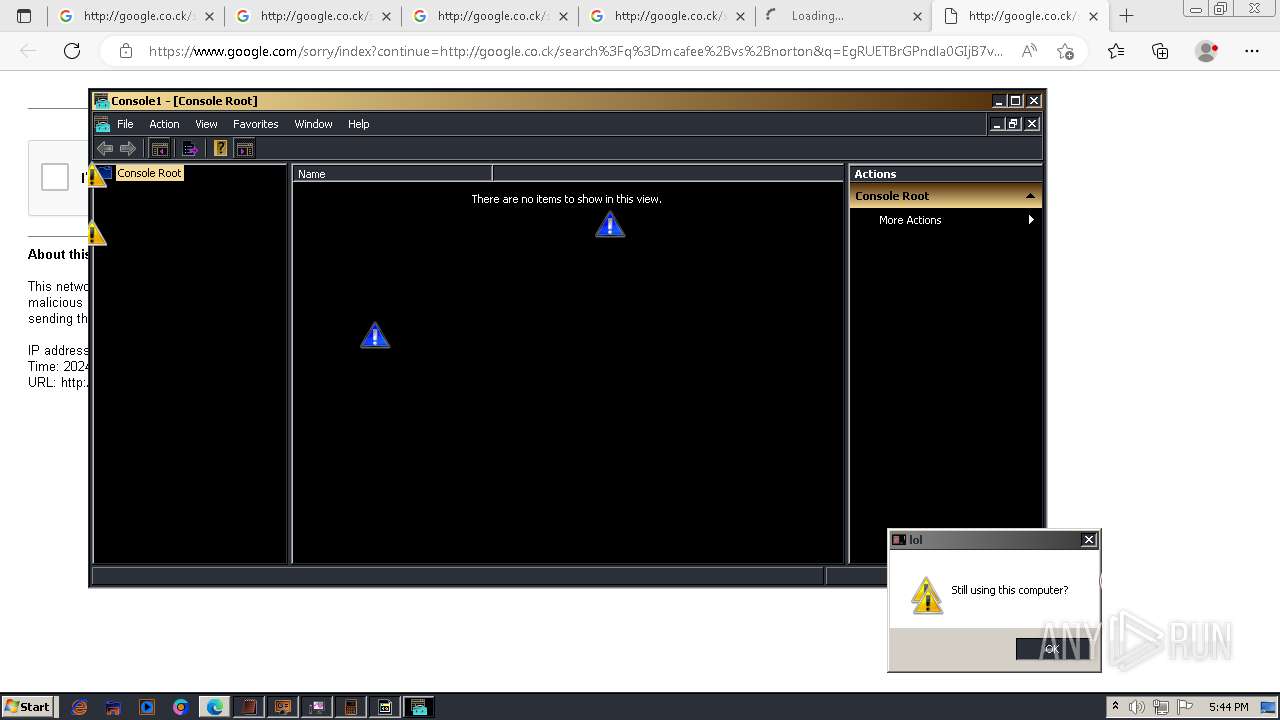Restore the inner Console Root child window
The image size is (1280, 720).
pyautogui.click(x=1013, y=124)
